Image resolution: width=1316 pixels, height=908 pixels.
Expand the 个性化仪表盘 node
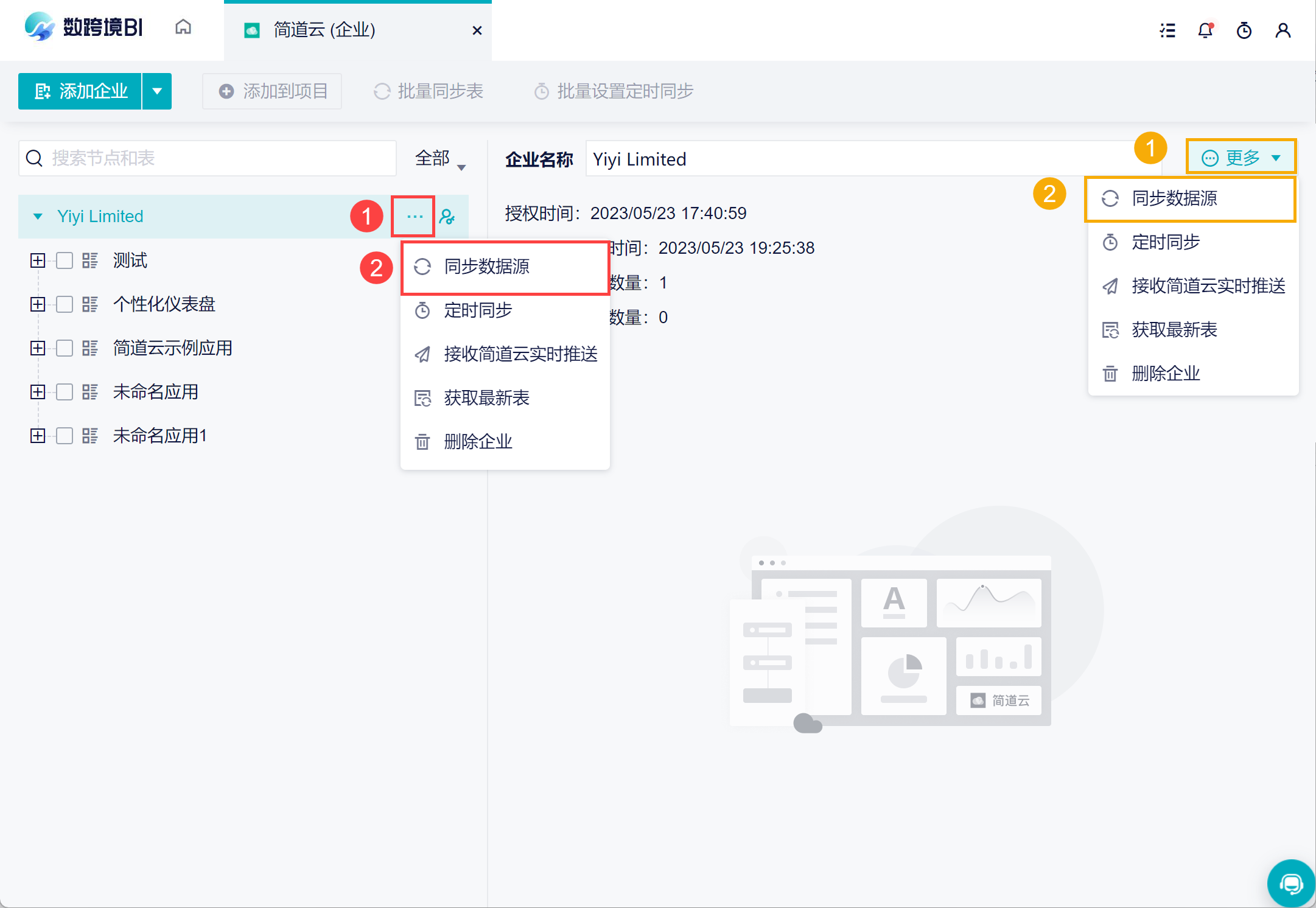point(38,304)
